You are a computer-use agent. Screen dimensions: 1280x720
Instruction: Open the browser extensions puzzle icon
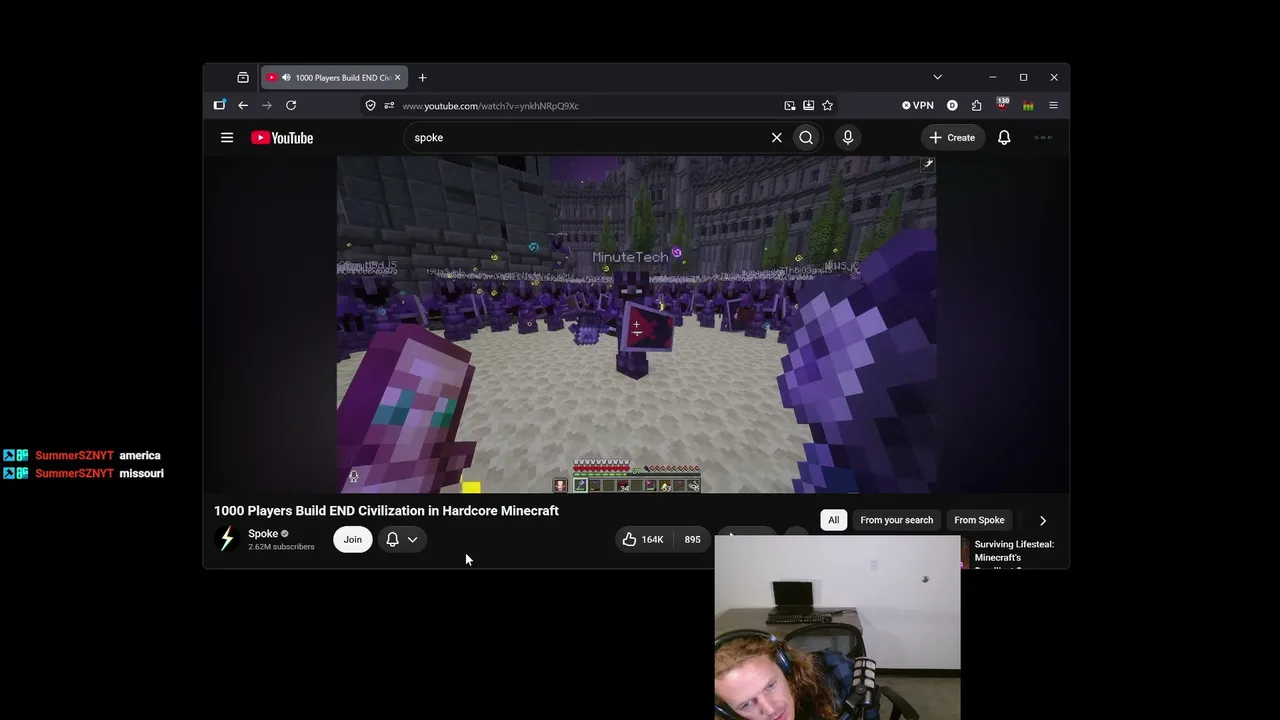point(977,105)
